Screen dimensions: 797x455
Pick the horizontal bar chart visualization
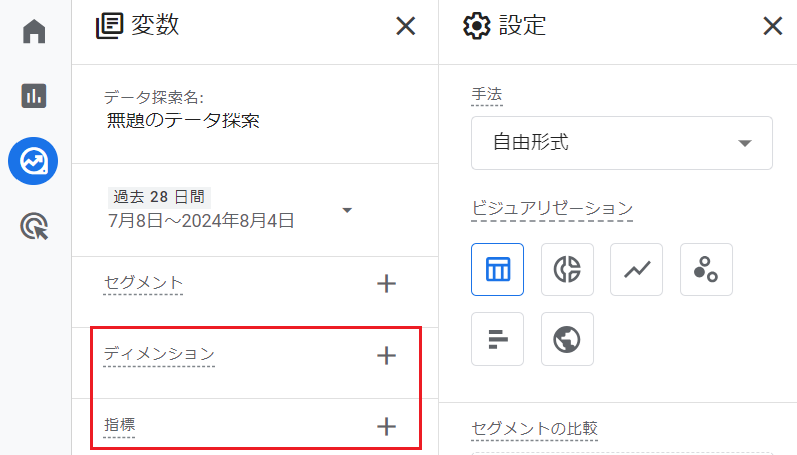point(498,339)
